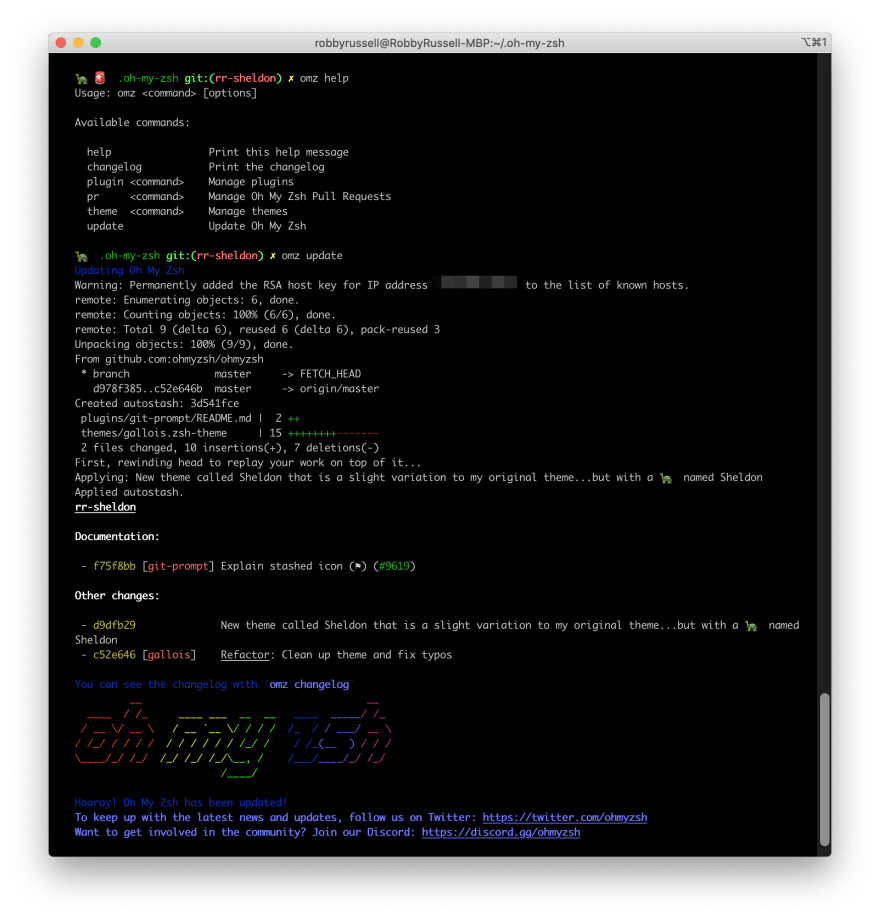The image size is (880, 921).
Task: Click the window title robbyrussell@RobbyRussell-MBP
Action: tap(439, 43)
